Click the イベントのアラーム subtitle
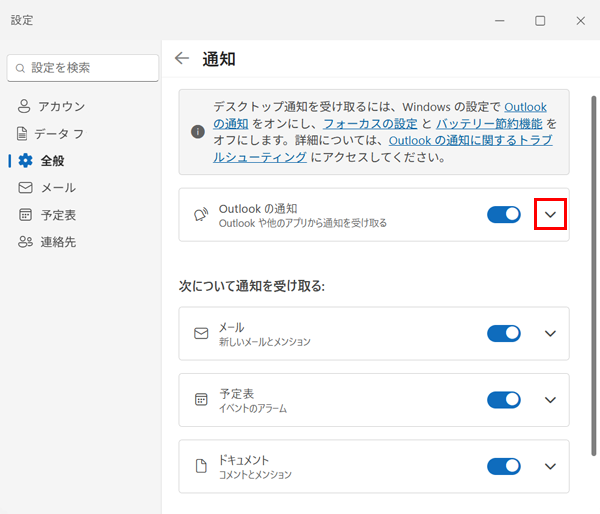600x514 pixels. (253, 408)
